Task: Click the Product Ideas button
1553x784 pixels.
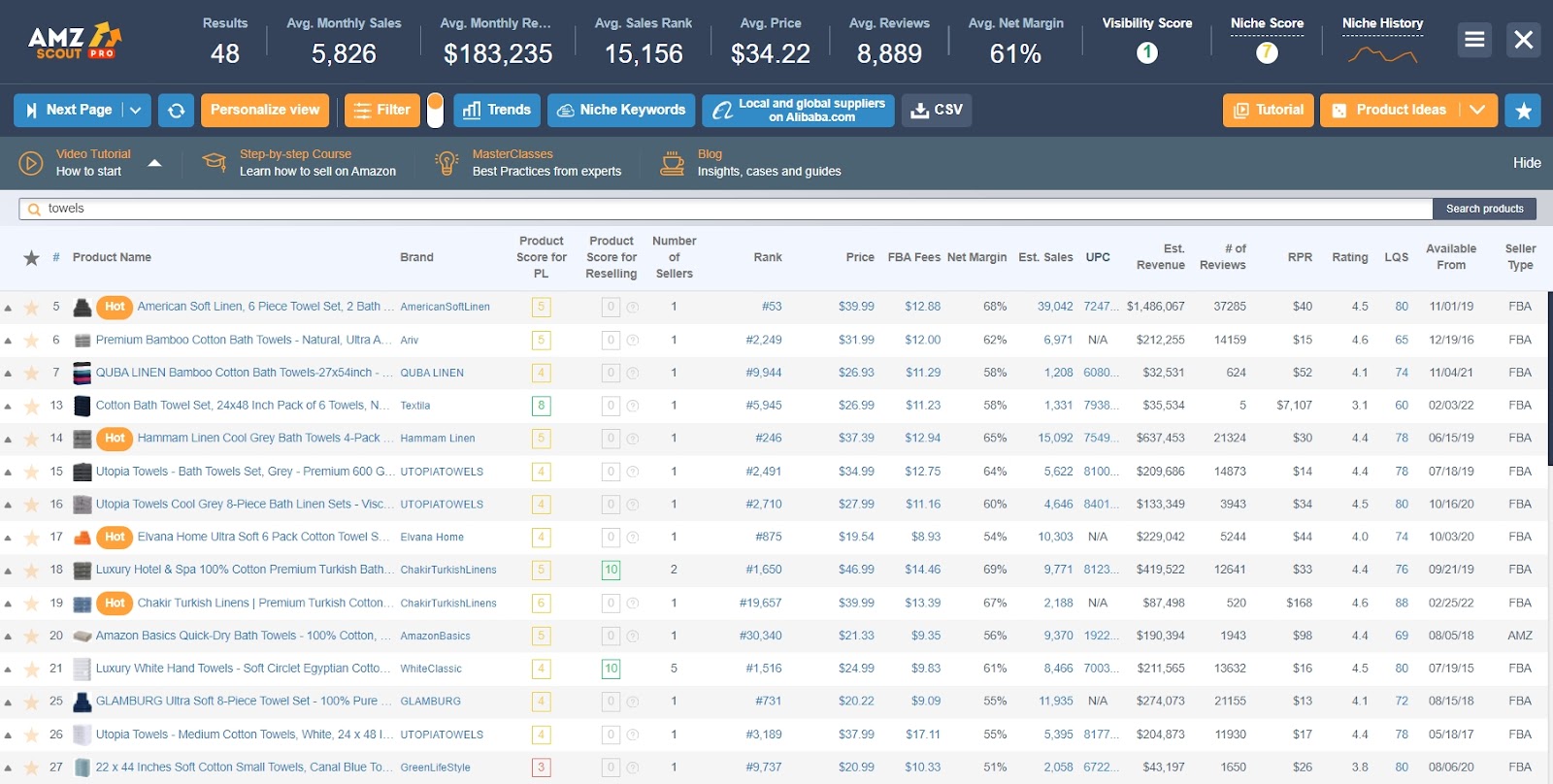Action: click(x=1390, y=111)
